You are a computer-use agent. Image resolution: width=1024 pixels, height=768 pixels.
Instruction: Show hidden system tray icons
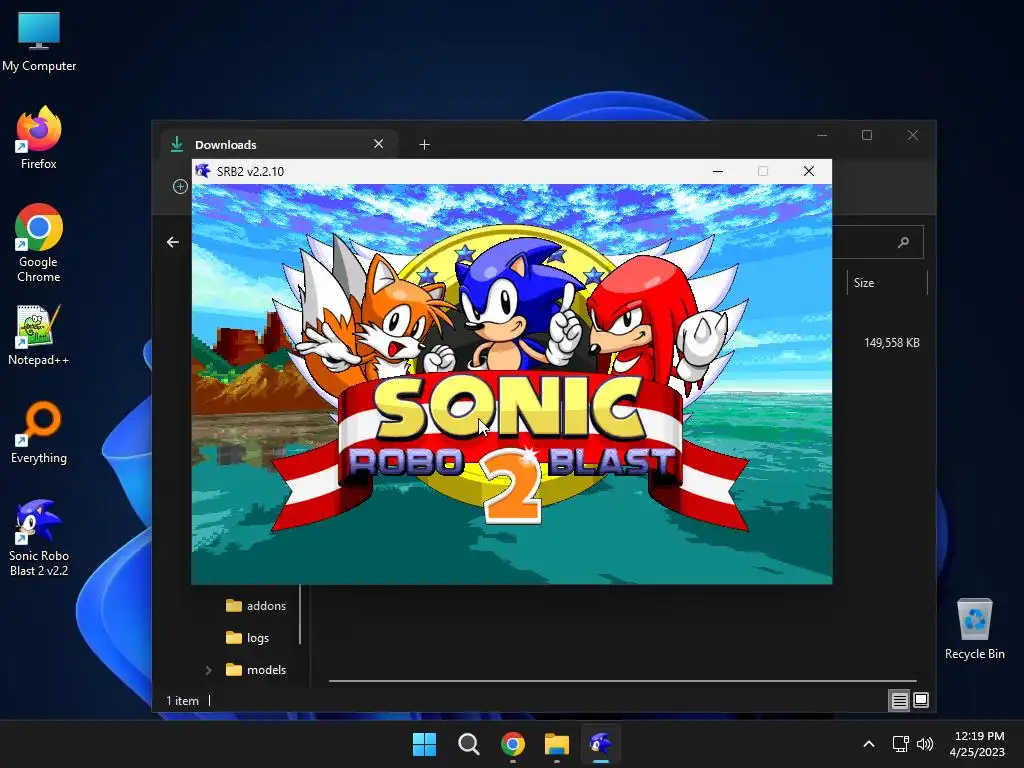[x=869, y=744]
